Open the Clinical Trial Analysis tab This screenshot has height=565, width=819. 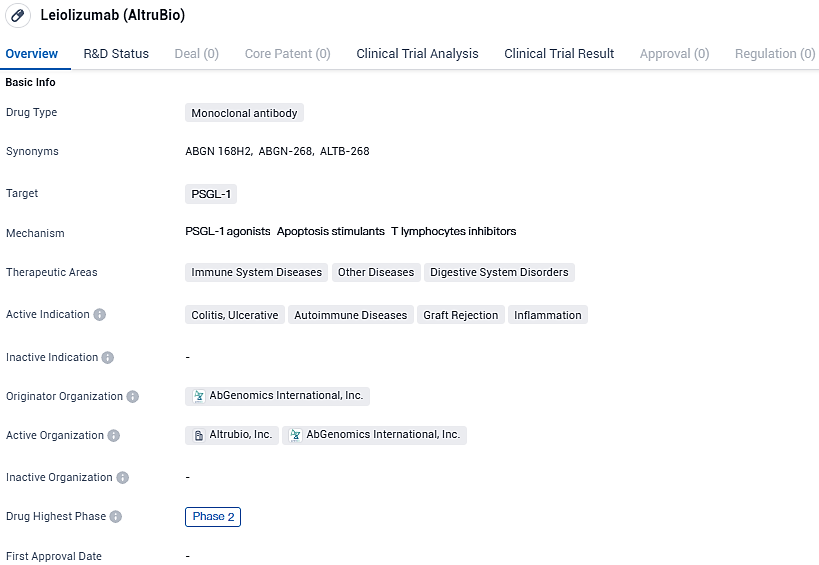(x=417, y=54)
